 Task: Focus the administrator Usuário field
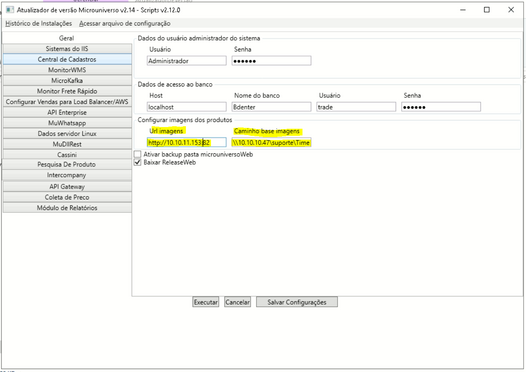click(187, 61)
